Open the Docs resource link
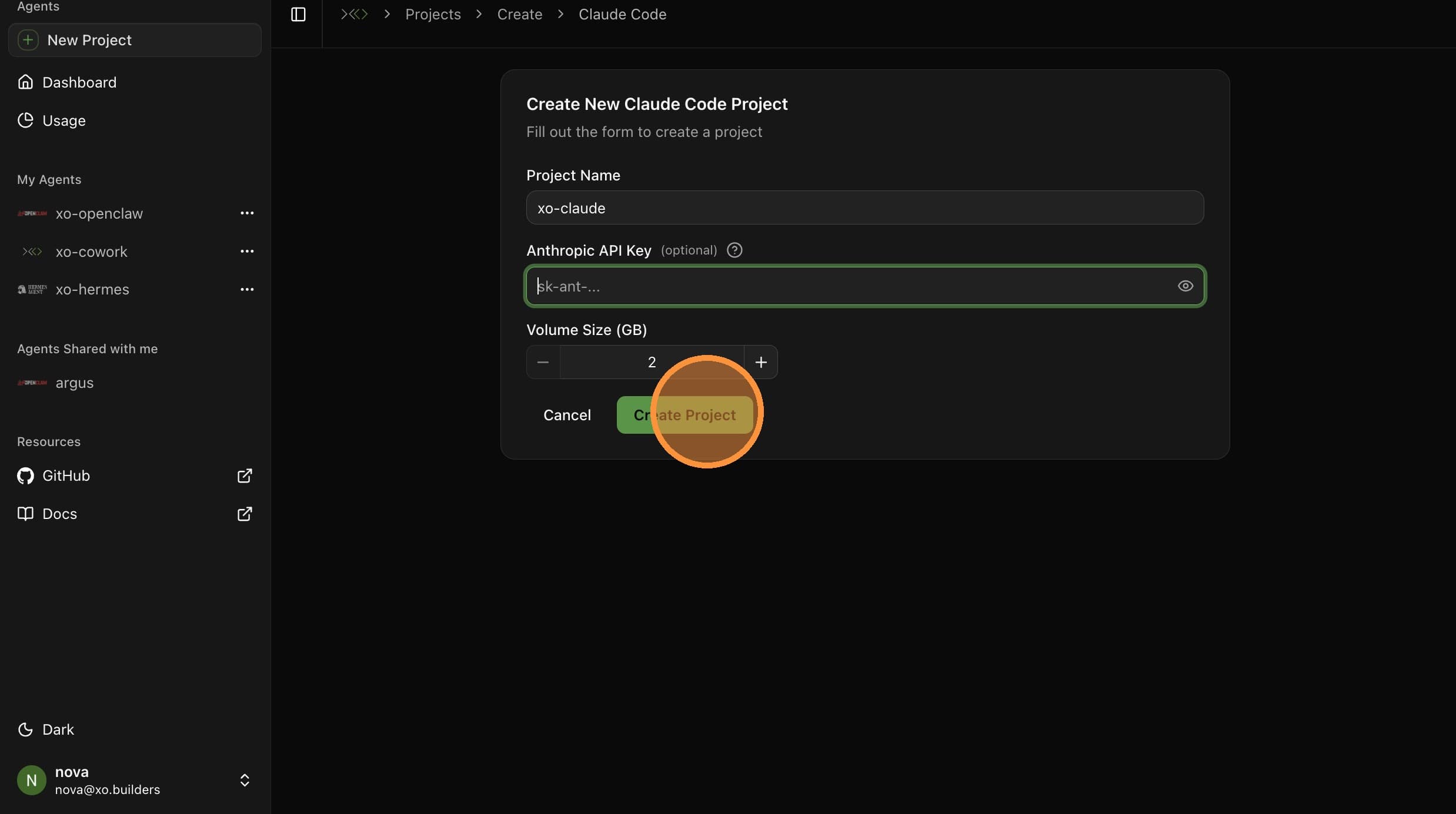Viewport: 1456px width, 814px height. [135, 514]
